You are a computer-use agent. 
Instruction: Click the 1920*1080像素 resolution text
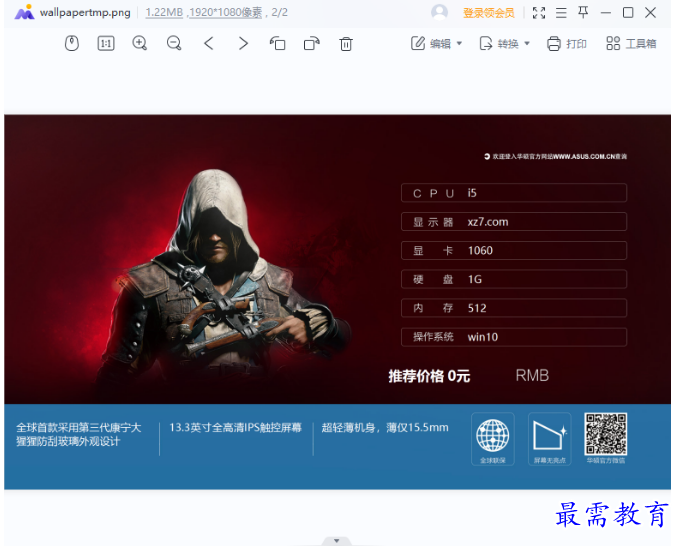click(x=225, y=13)
